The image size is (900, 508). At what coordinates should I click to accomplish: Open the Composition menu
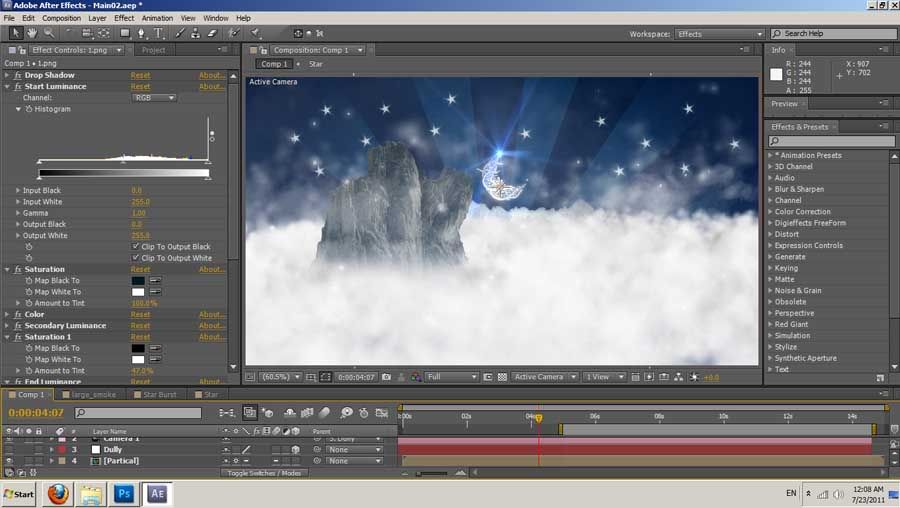pyautogui.click(x=61, y=18)
